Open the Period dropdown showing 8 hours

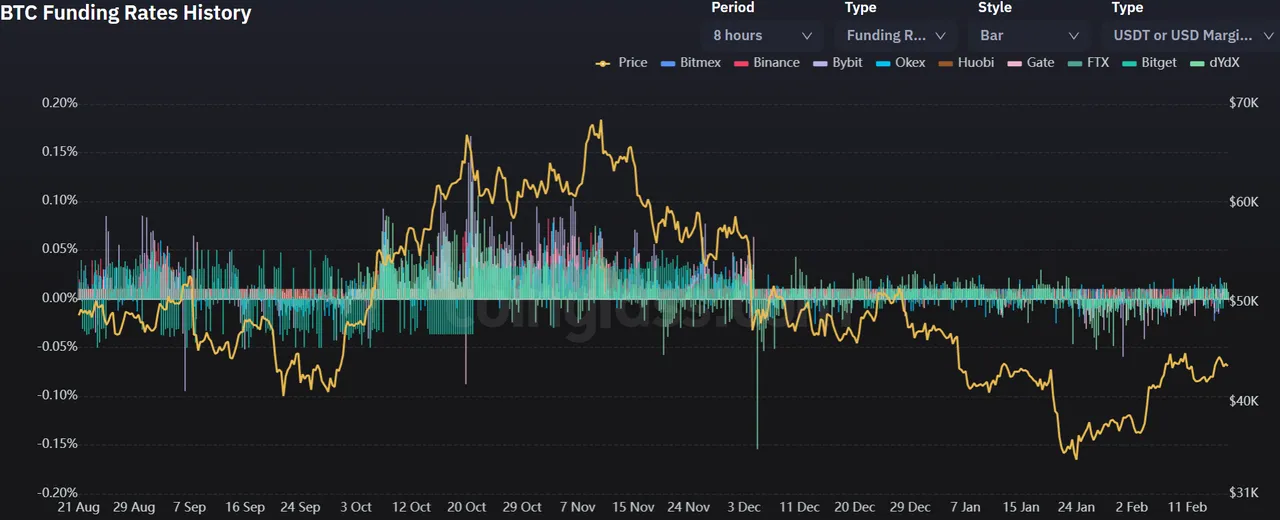pos(763,35)
